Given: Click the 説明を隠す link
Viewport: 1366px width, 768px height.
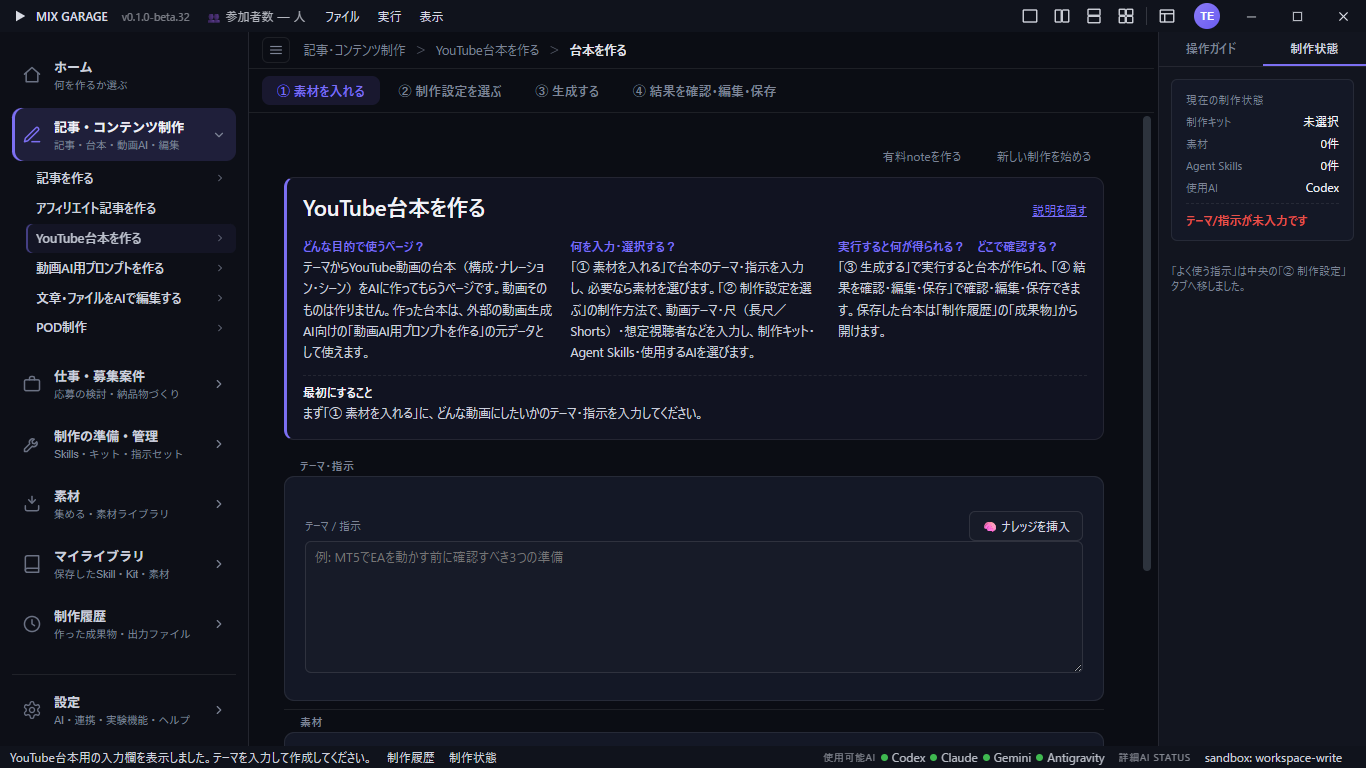Looking at the screenshot, I should 1060,211.
